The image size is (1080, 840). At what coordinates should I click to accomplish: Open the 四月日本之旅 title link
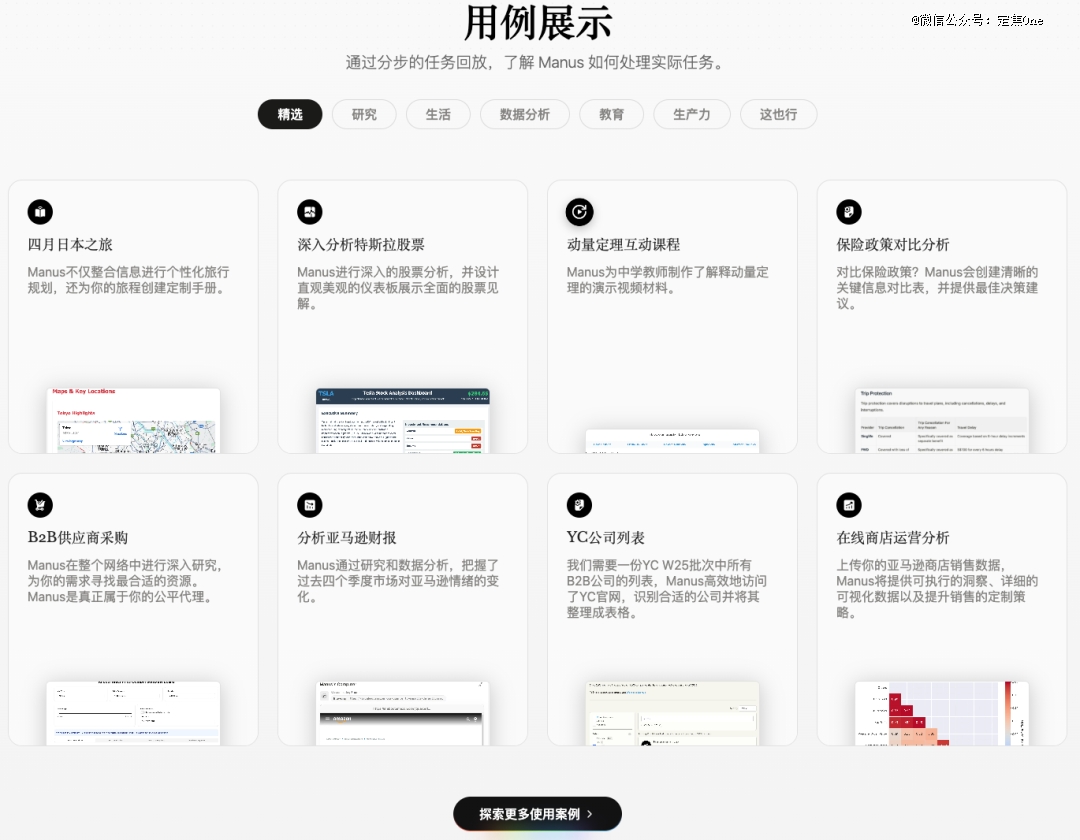click(70, 245)
